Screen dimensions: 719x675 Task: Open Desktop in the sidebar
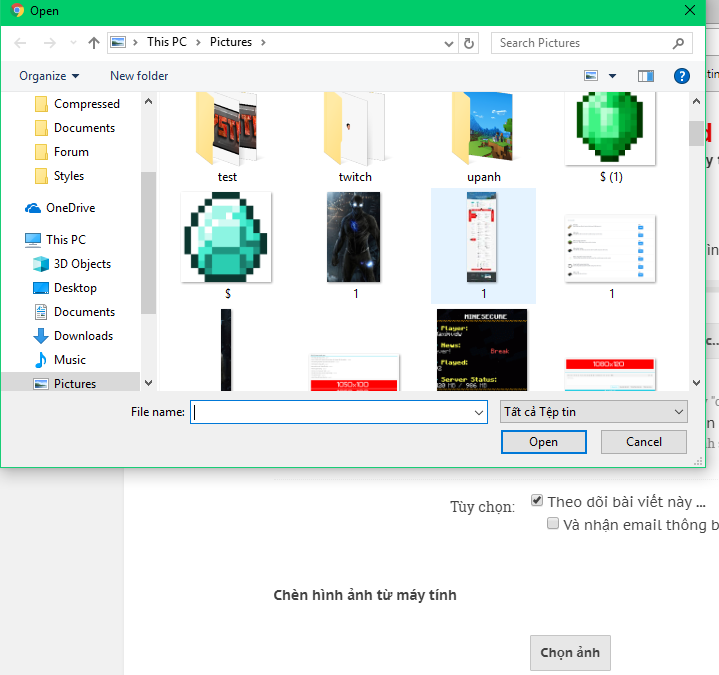tap(65, 288)
